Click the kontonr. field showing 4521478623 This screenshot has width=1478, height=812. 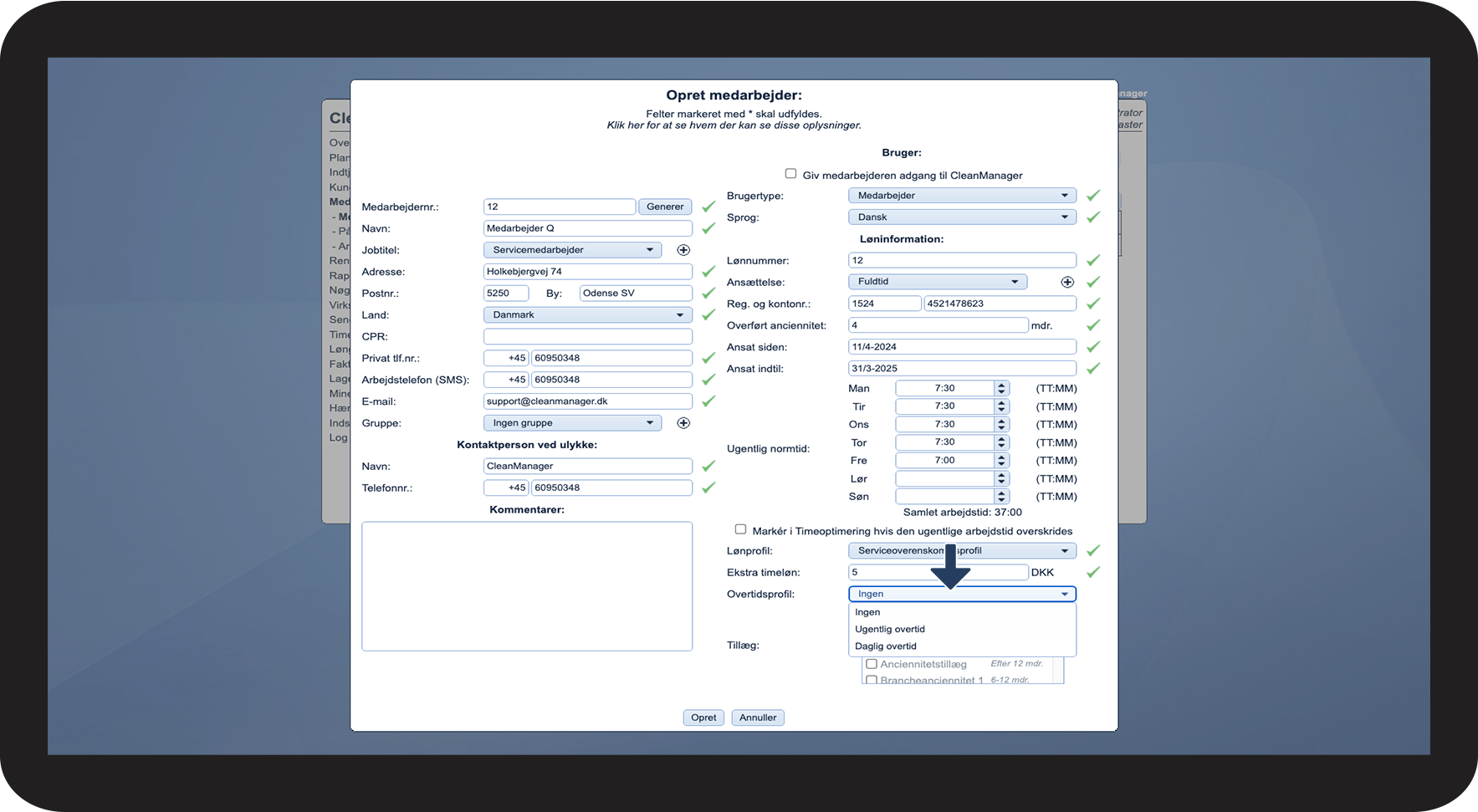(1000, 304)
